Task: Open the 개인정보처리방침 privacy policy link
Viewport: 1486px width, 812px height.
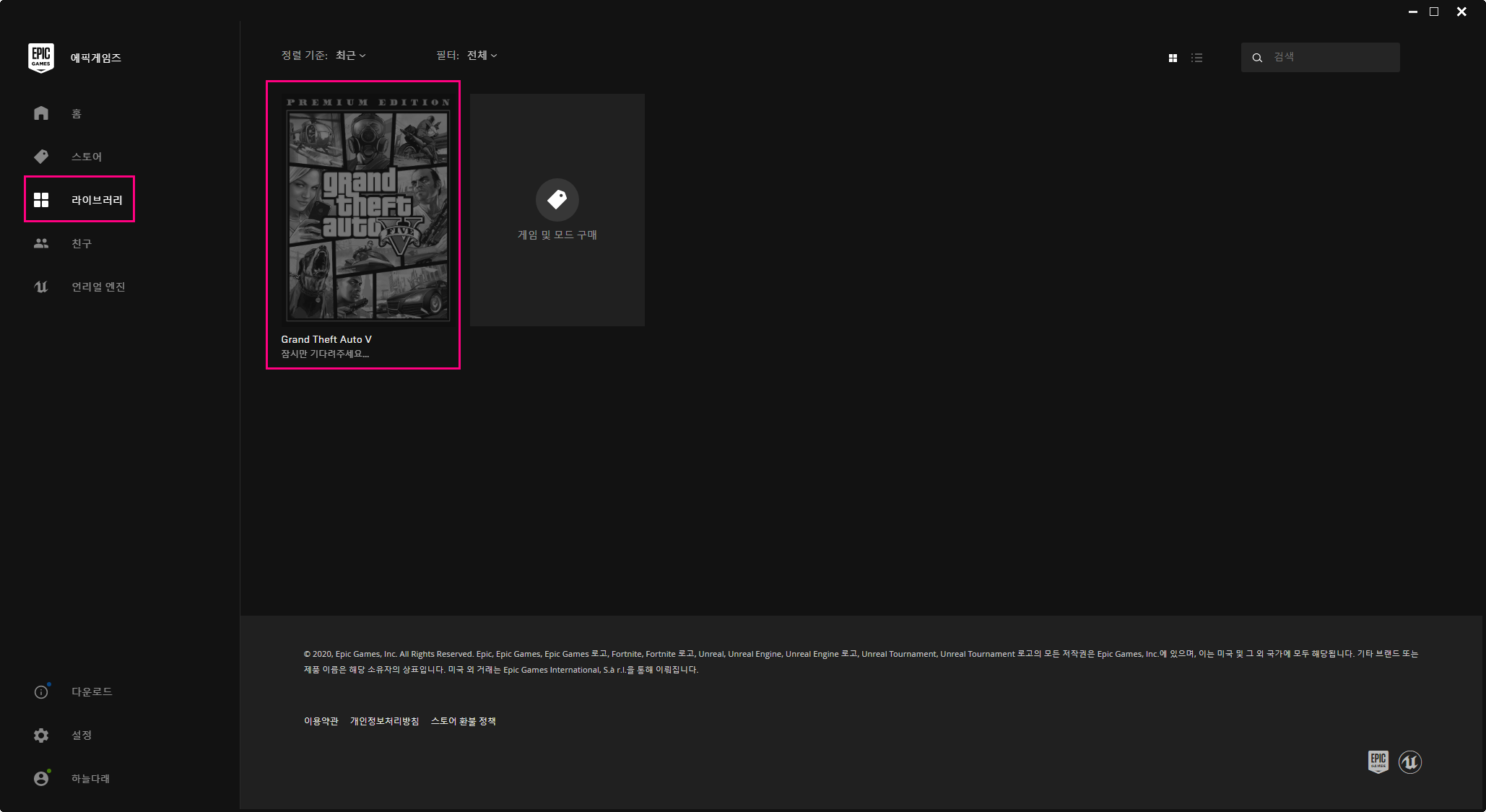Action: 384,721
